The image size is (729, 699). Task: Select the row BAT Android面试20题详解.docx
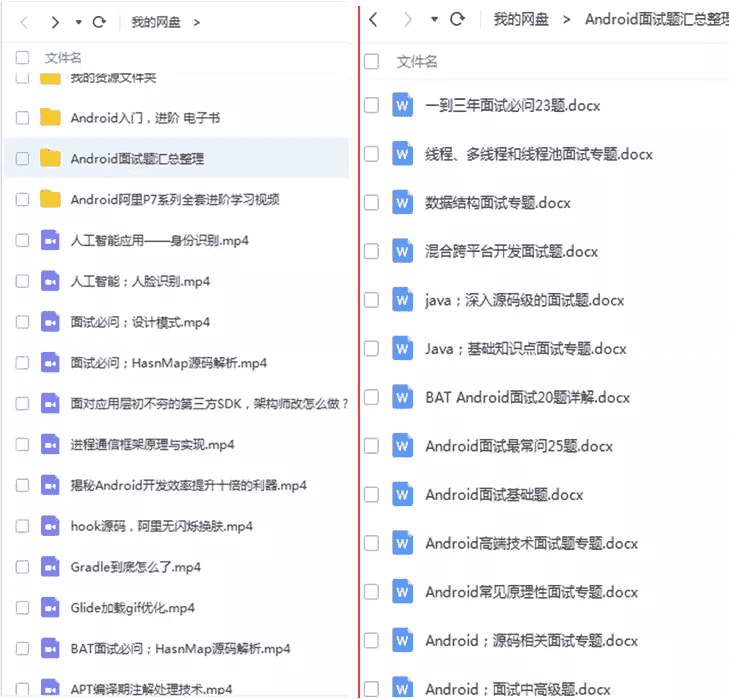[x=544, y=397]
